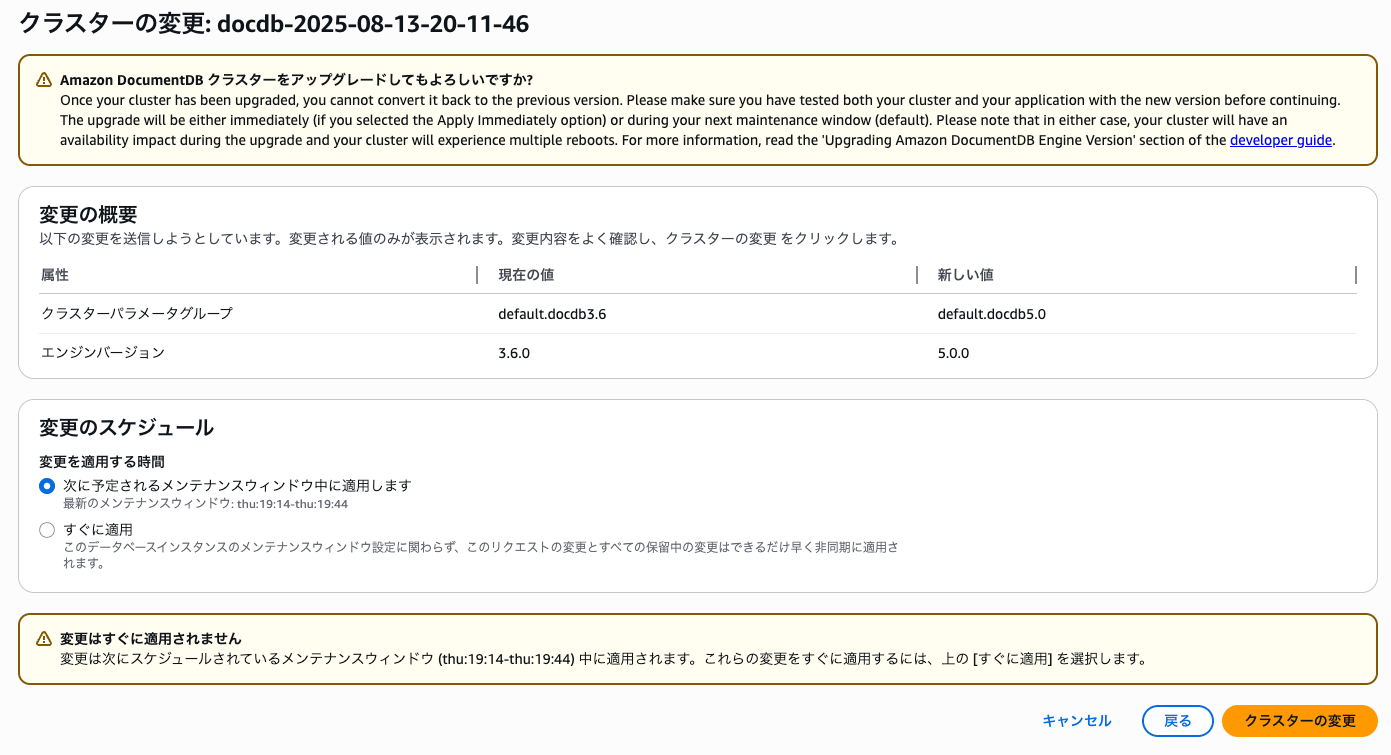This screenshot has width=1391, height=755.
Task: Click the キャンセル button
Action: tap(1077, 720)
